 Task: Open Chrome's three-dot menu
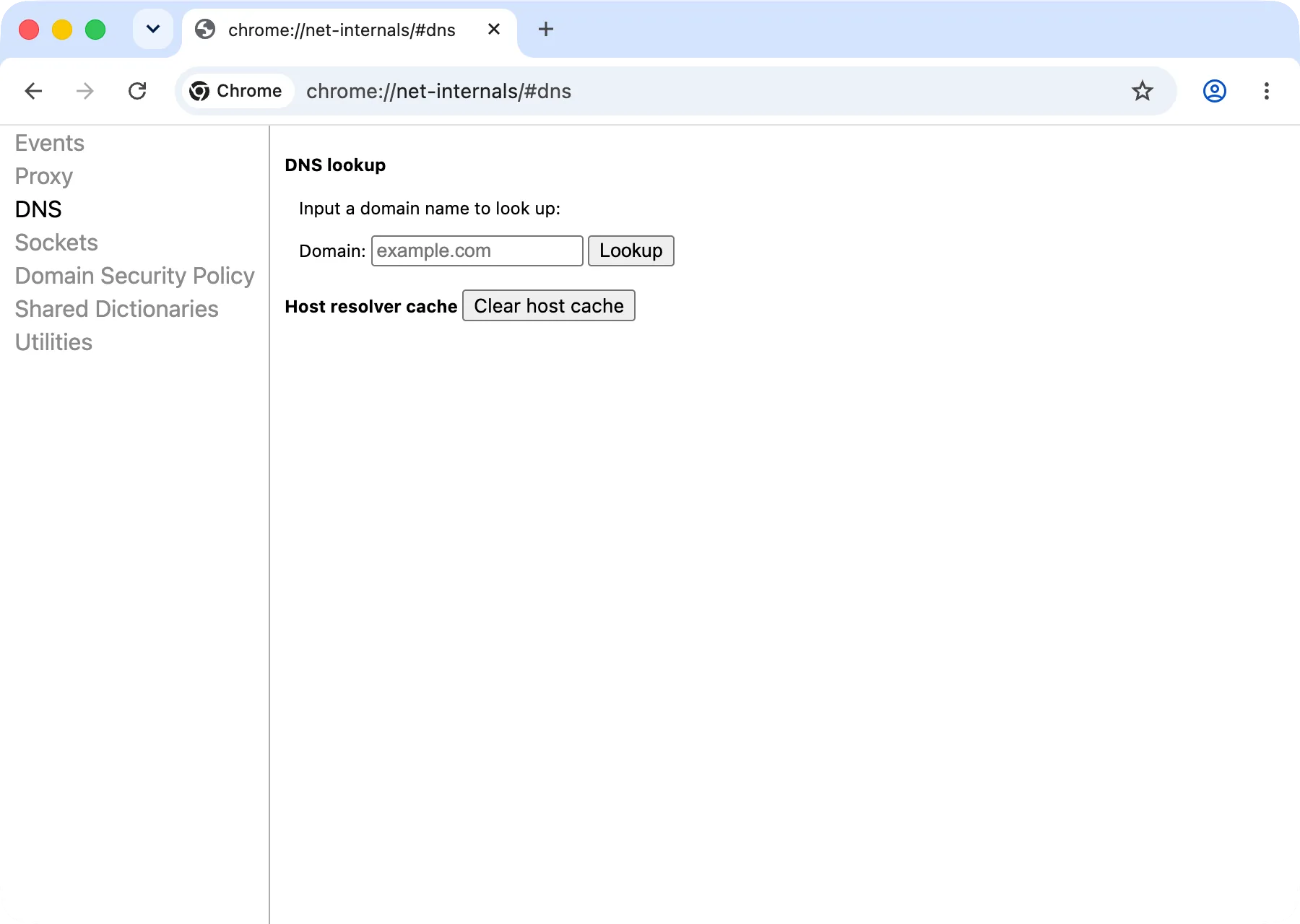[1267, 91]
